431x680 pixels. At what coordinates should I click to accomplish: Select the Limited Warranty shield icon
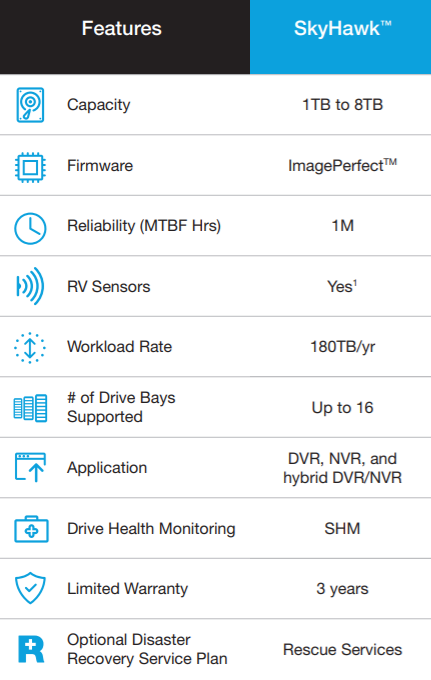(x=30, y=588)
